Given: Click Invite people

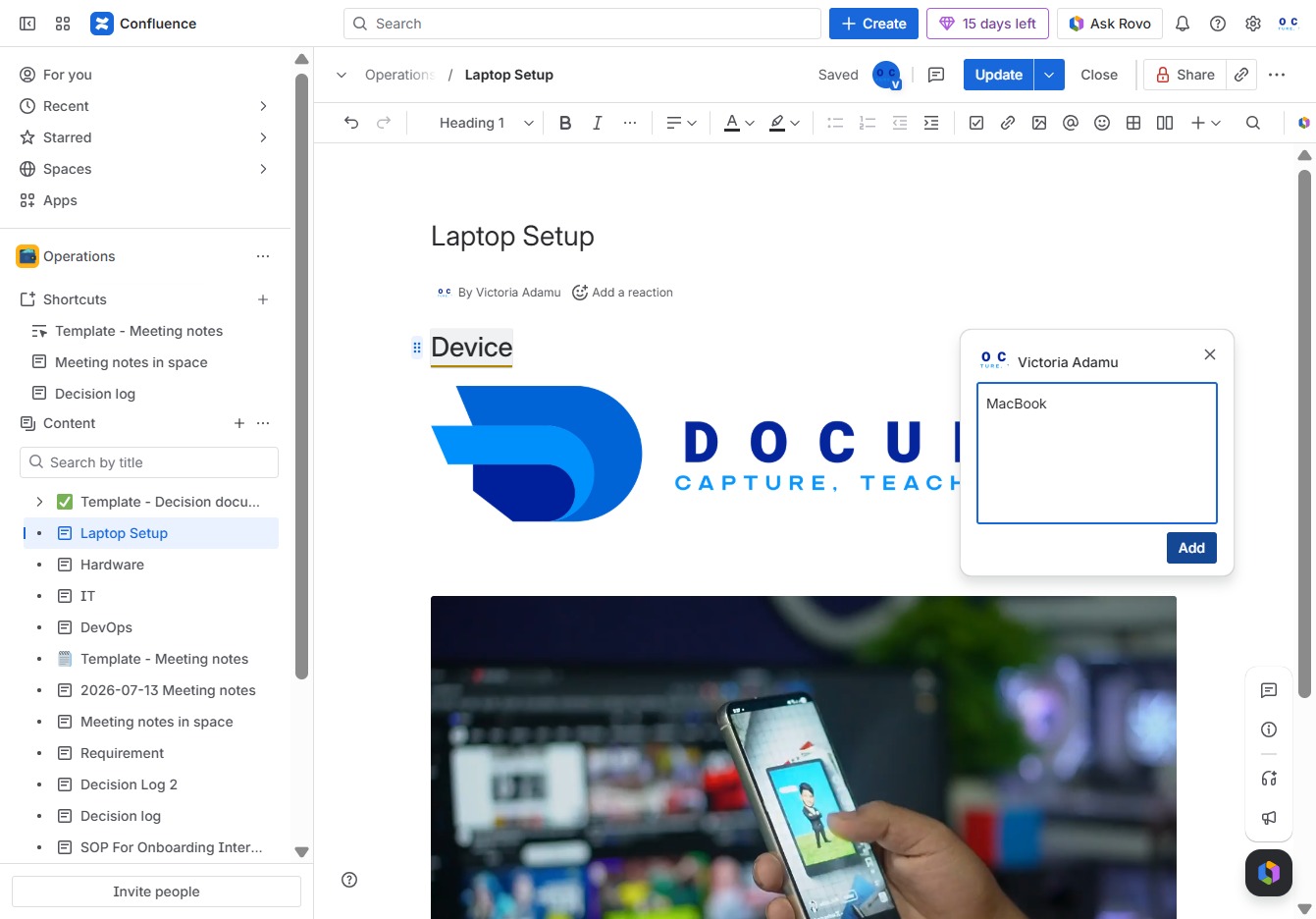Looking at the screenshot, I should [x=156, y=892].
